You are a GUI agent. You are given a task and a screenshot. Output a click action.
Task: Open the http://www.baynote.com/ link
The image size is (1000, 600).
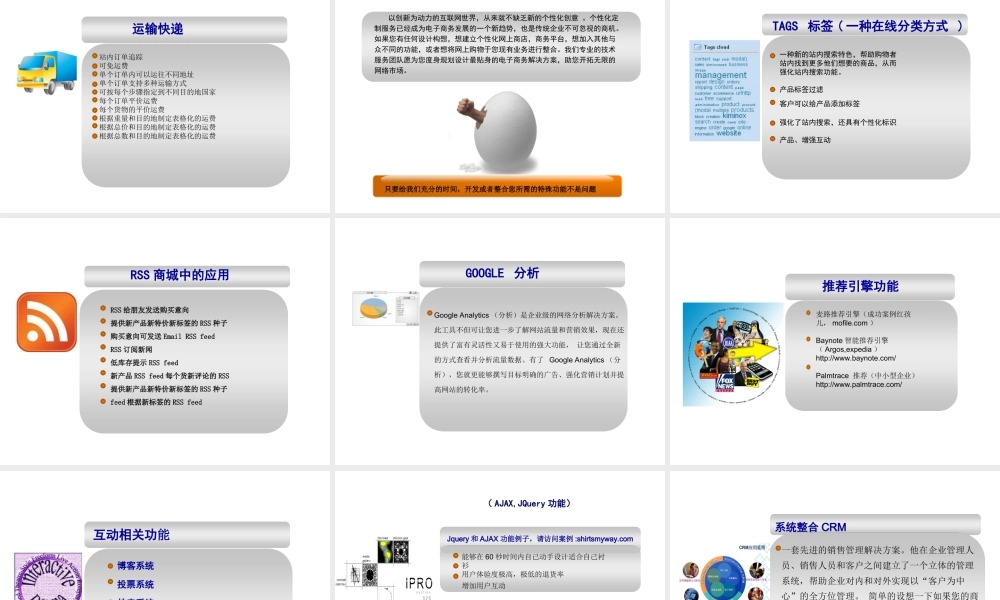(855, 358)
